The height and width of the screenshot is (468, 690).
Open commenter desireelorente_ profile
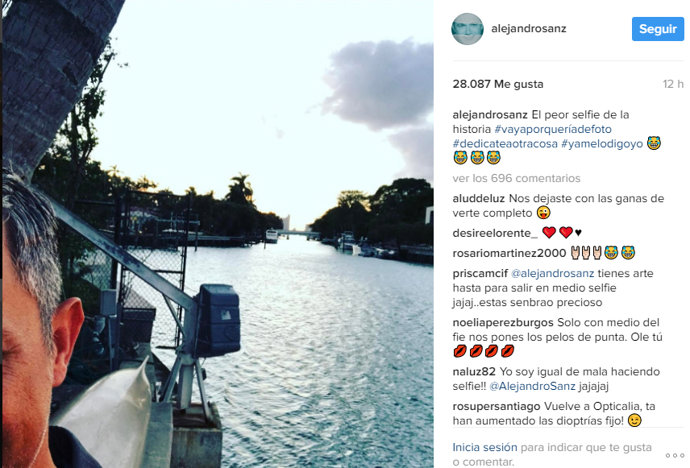point(495,233)
